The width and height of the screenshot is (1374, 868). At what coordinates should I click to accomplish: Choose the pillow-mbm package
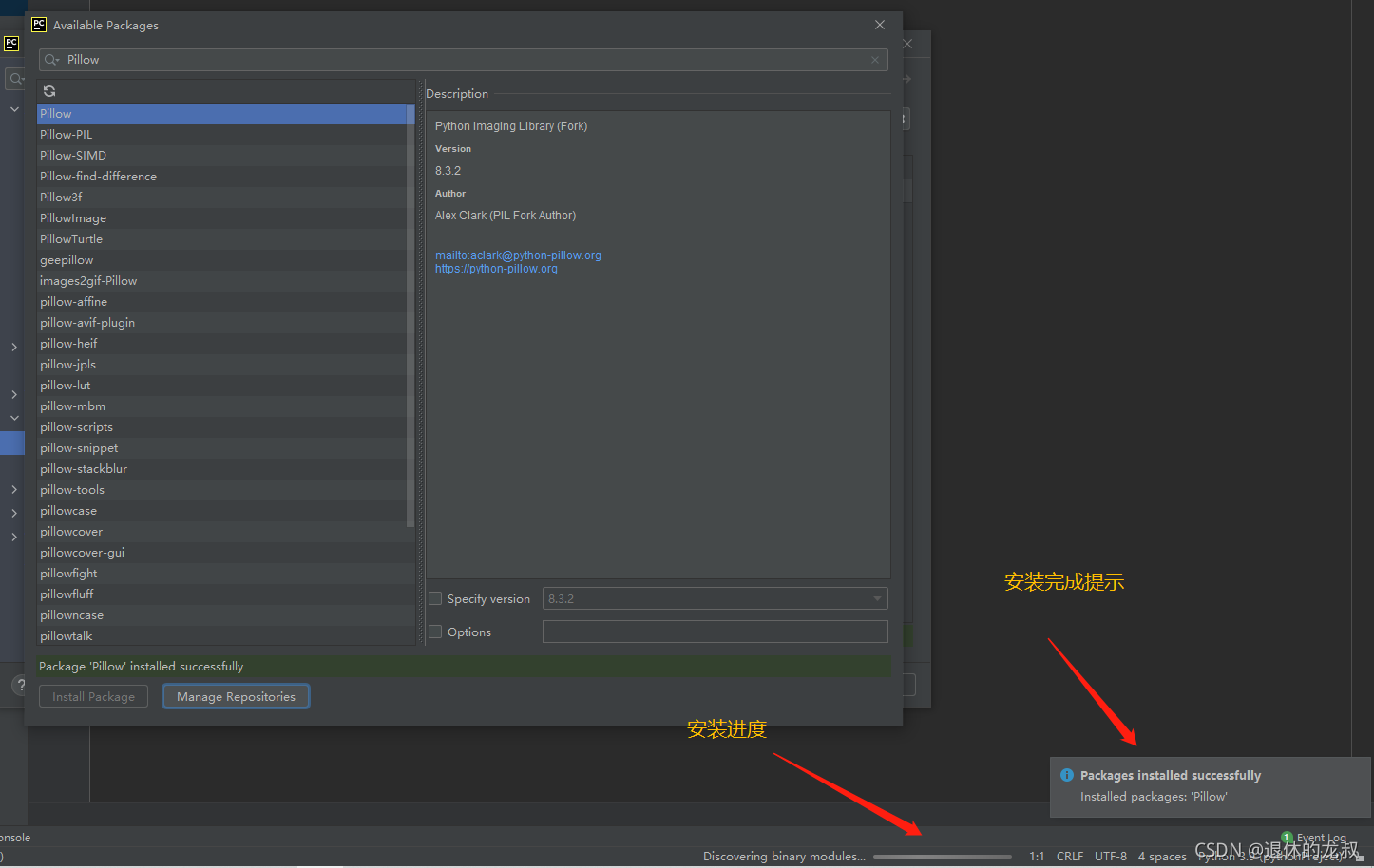tap(221, 406)
